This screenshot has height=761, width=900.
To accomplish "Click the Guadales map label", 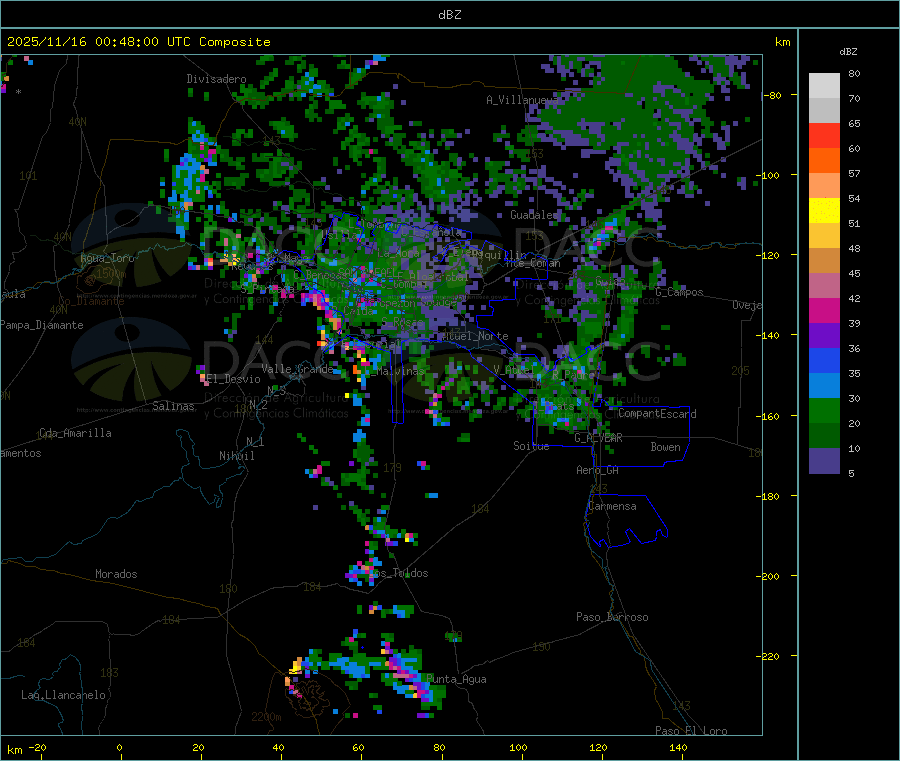I will pyautogui.click(x=534, y=215).
